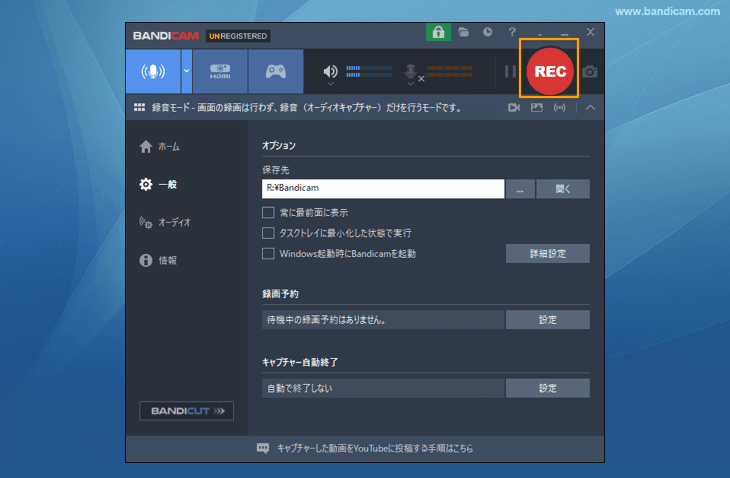The image size is (730, 478).
Task: Click the 開く button to open folder
Action: point(563,189)
